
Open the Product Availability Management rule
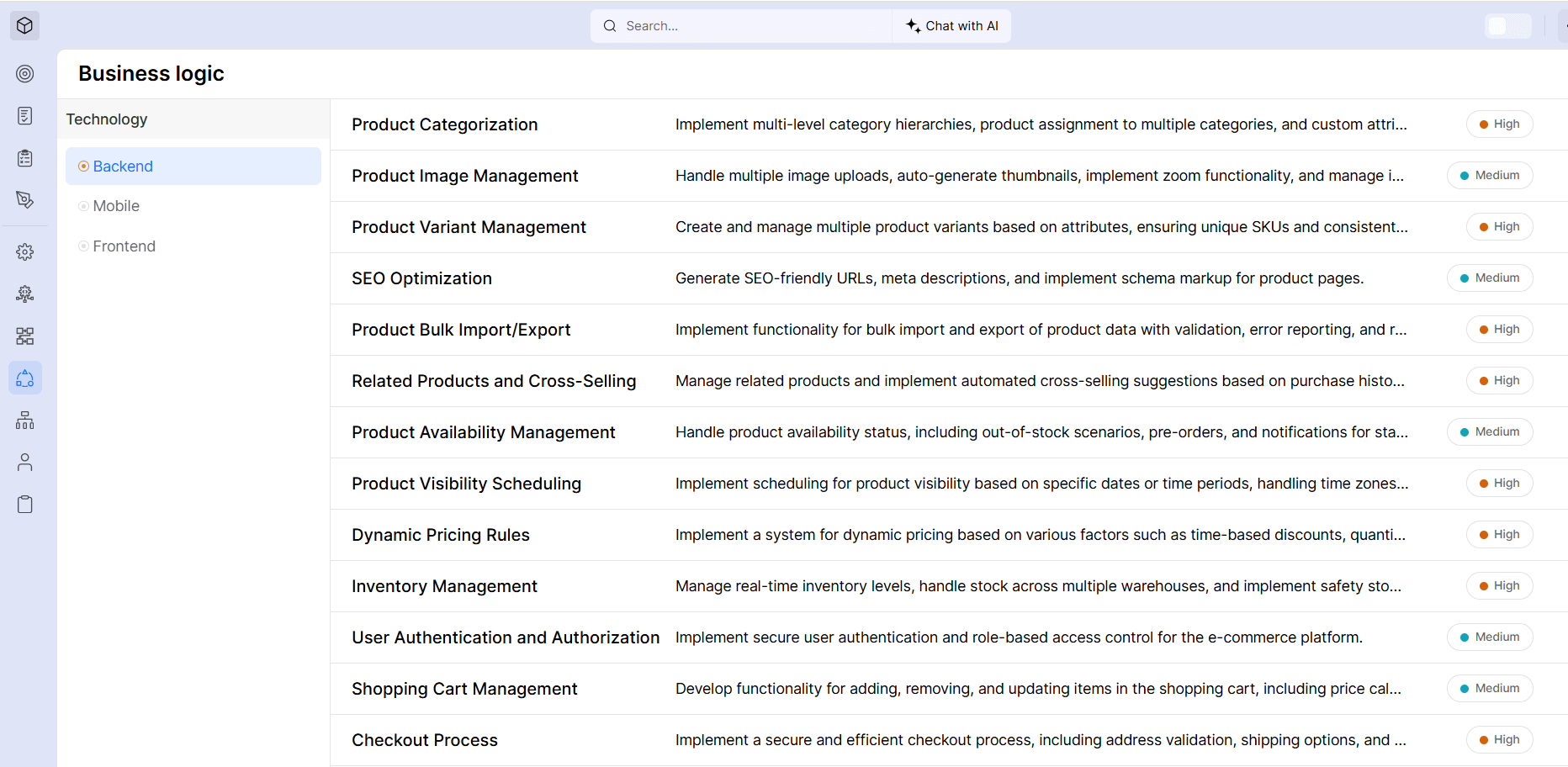[484, 432]
